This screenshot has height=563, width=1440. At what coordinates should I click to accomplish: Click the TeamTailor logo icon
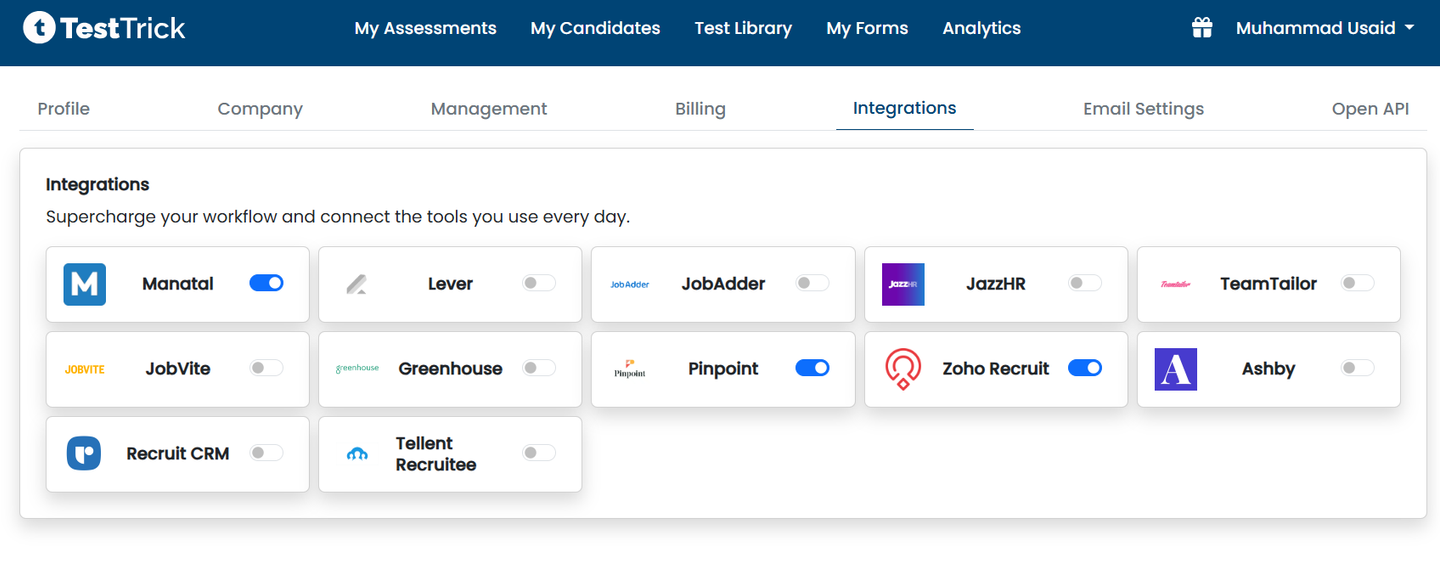1175,284
